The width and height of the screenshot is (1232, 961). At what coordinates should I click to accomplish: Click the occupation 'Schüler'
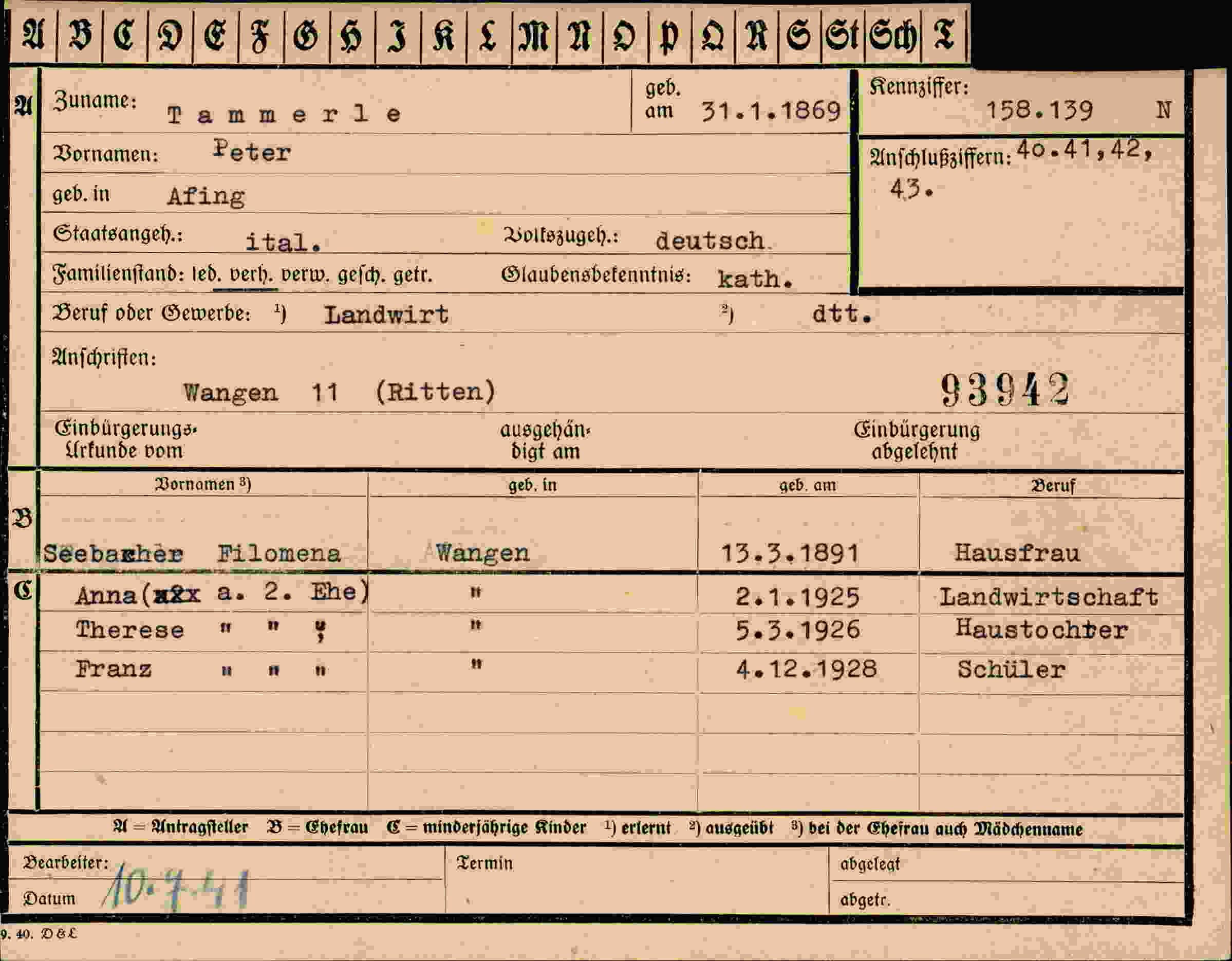click(1012, 670)
